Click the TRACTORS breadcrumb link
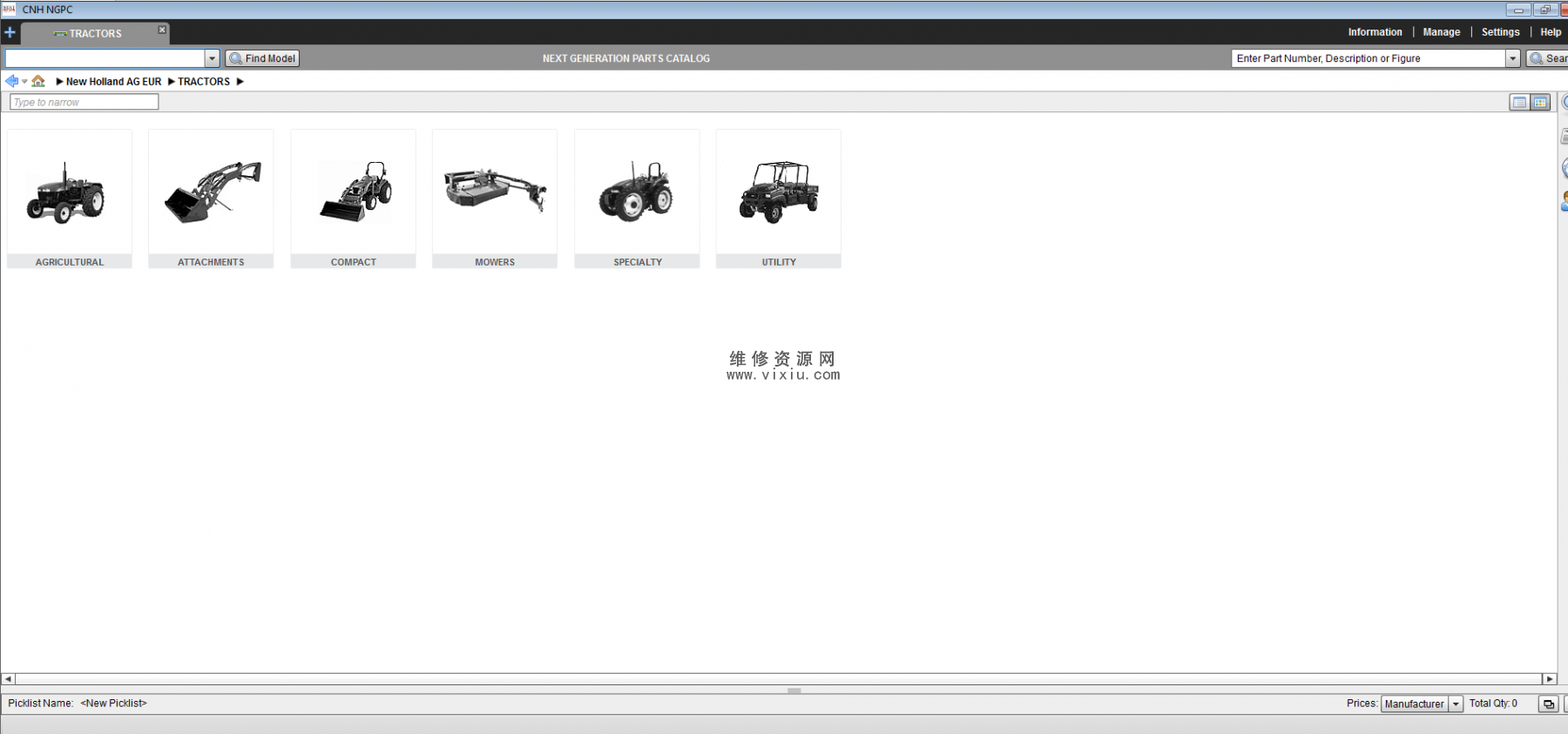1568x734 pixels. click(204, 82)
